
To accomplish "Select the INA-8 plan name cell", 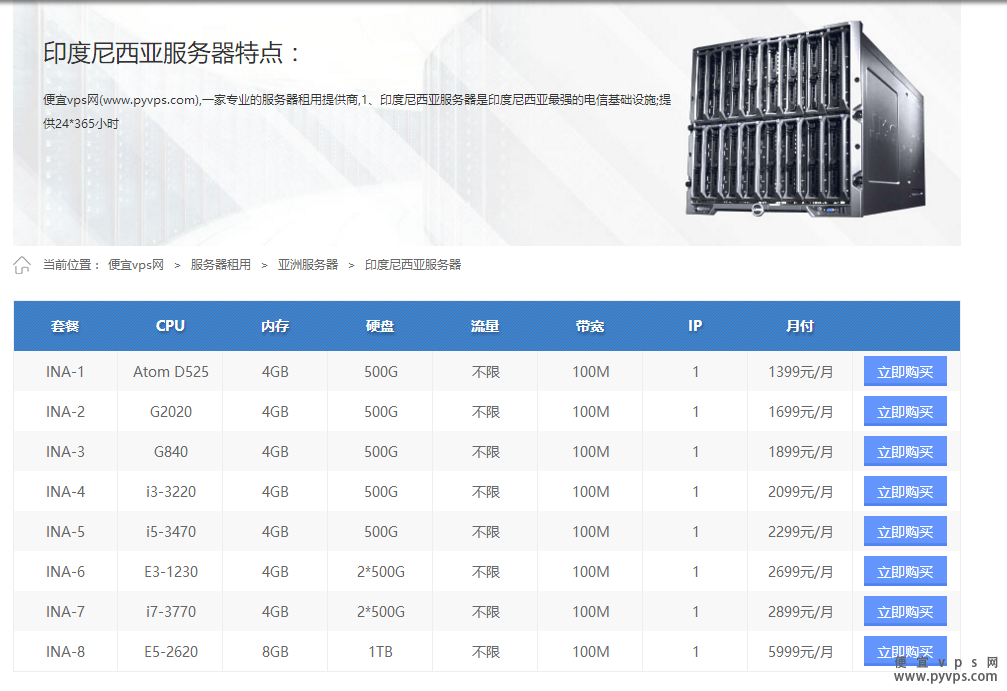I will click(x=65, y=652).
